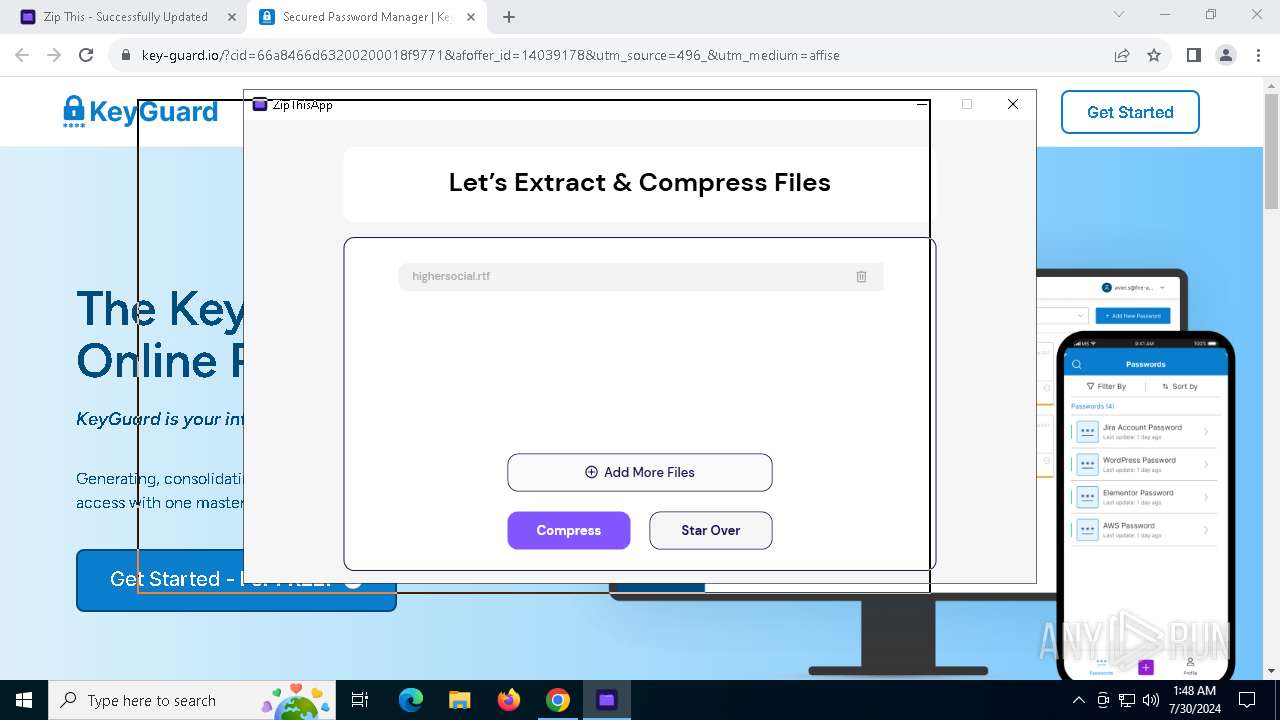Viewport: 1280px width, 720px height.
Task: Show hidden tray icons chevron
Action: (x=1079, y=700)
